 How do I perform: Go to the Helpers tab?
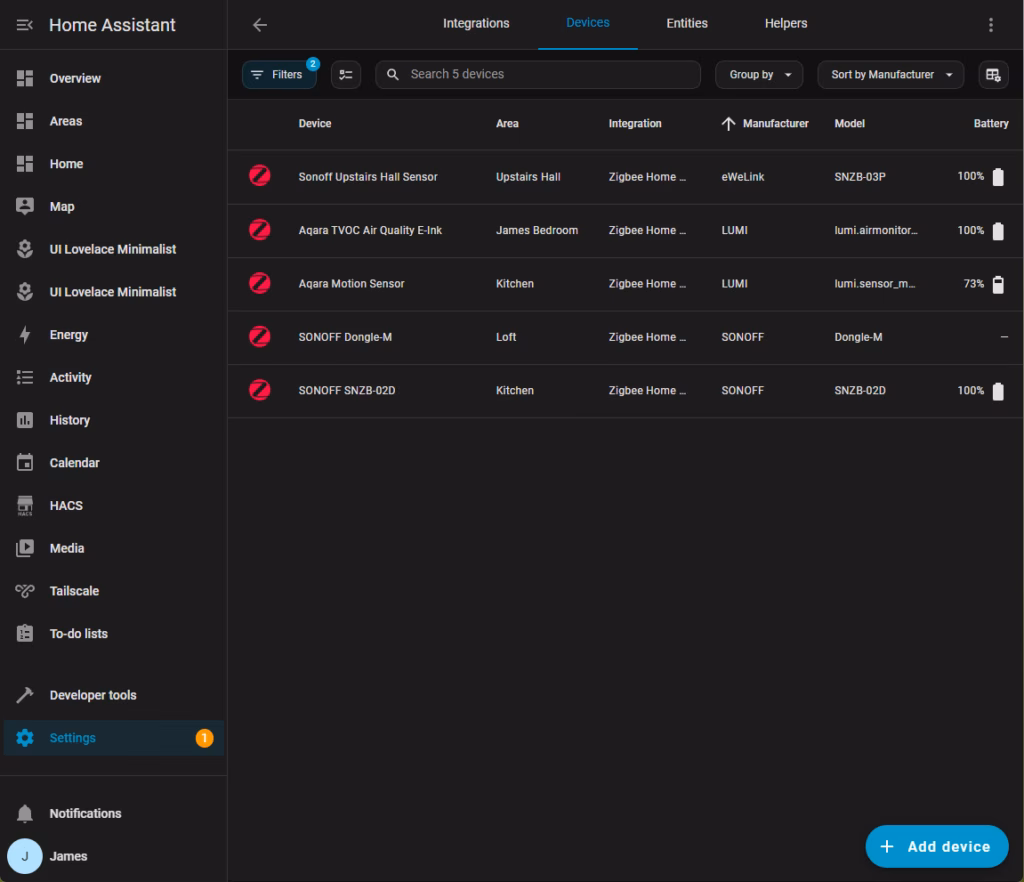click(x=786, y=24)
